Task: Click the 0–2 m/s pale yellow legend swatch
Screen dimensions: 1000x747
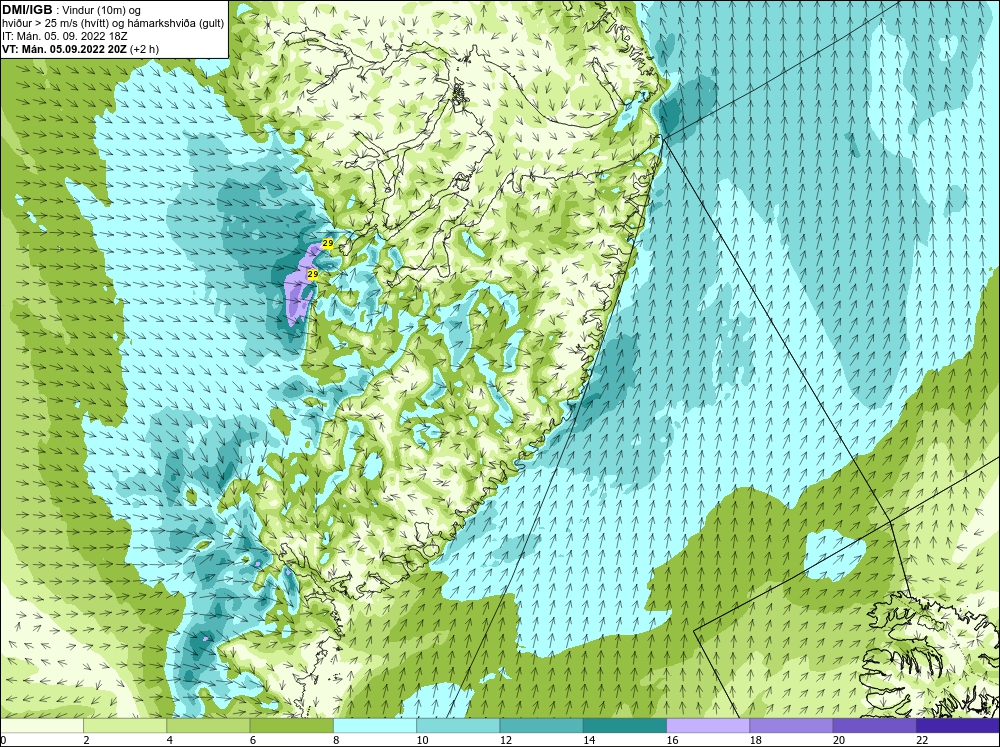Action: coord(41,725)
